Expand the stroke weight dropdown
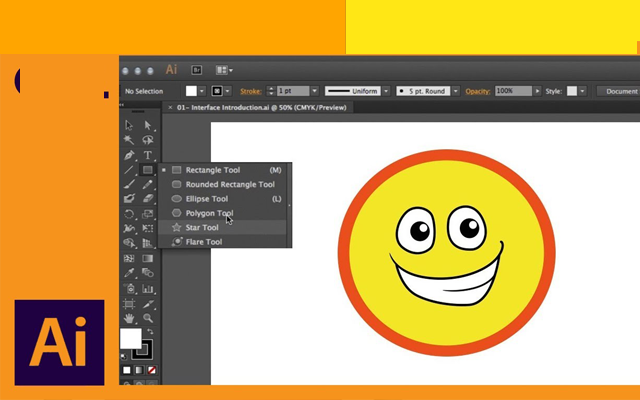Viewport: 640px width, 400px height. (x=316, y=91)
